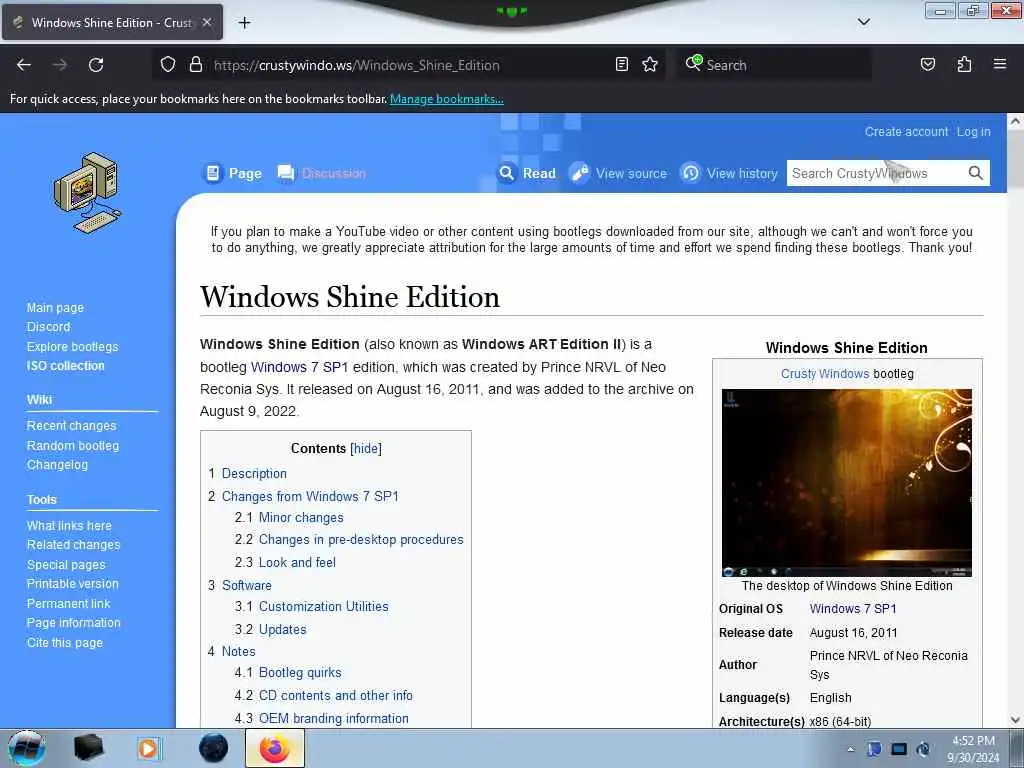Open the tracking protection shield icon
The width and height of the screenshot is (1024, 768).
pos(168,65)
